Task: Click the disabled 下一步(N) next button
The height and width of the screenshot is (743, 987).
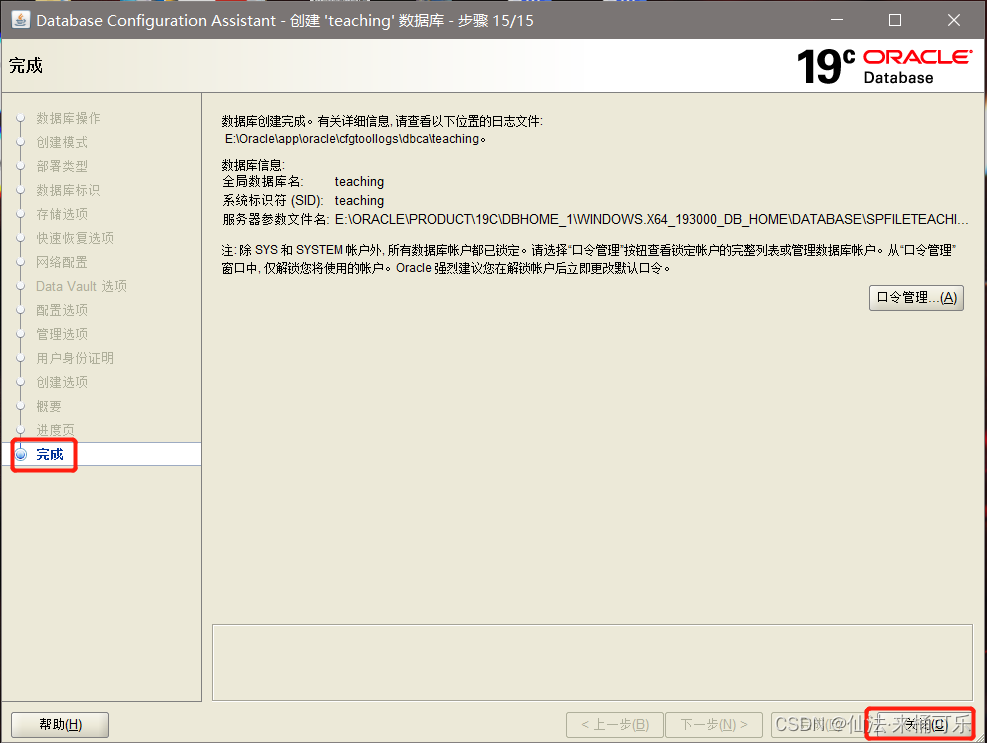Action: 714,724
